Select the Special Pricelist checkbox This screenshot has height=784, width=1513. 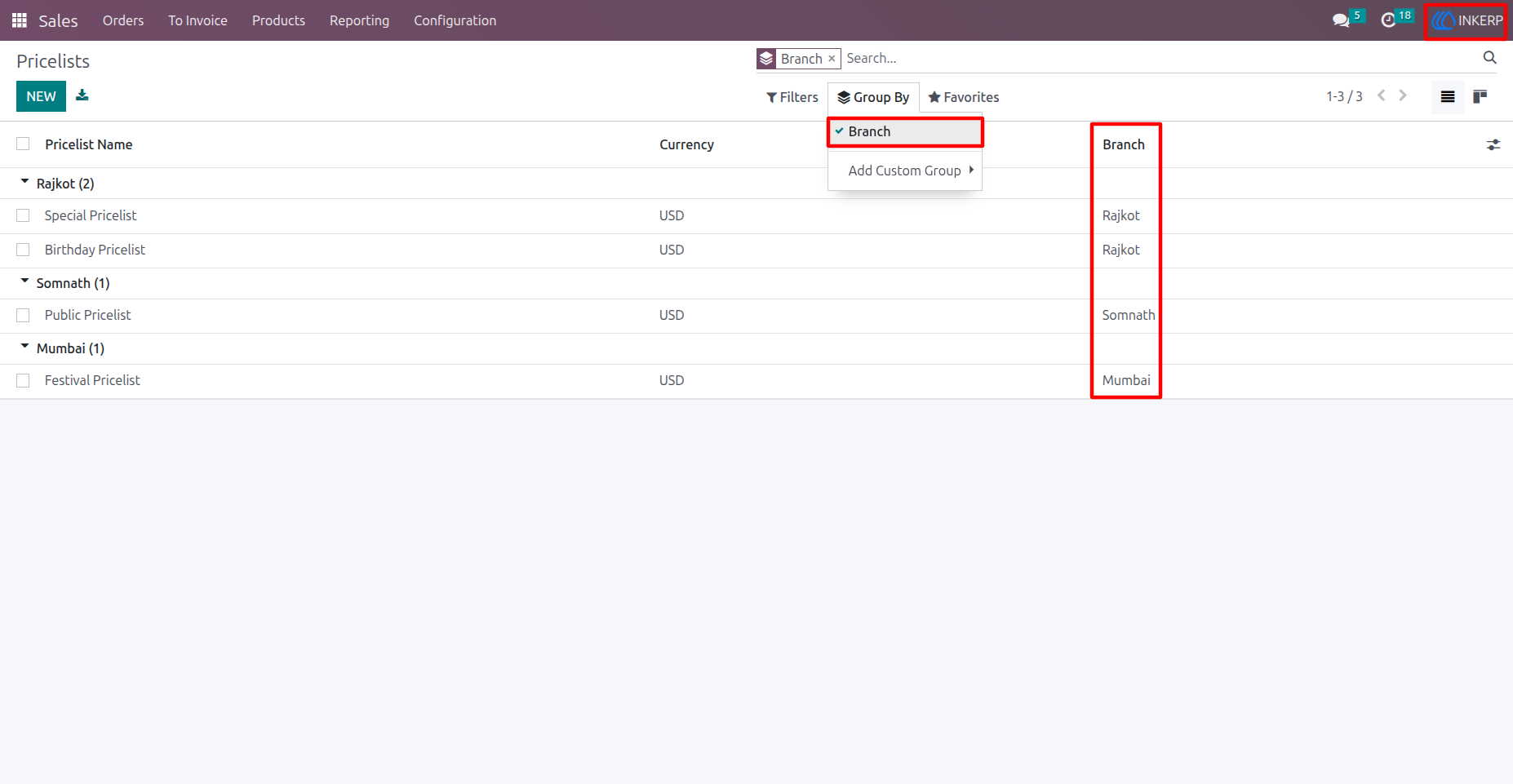tap(23, 215)
